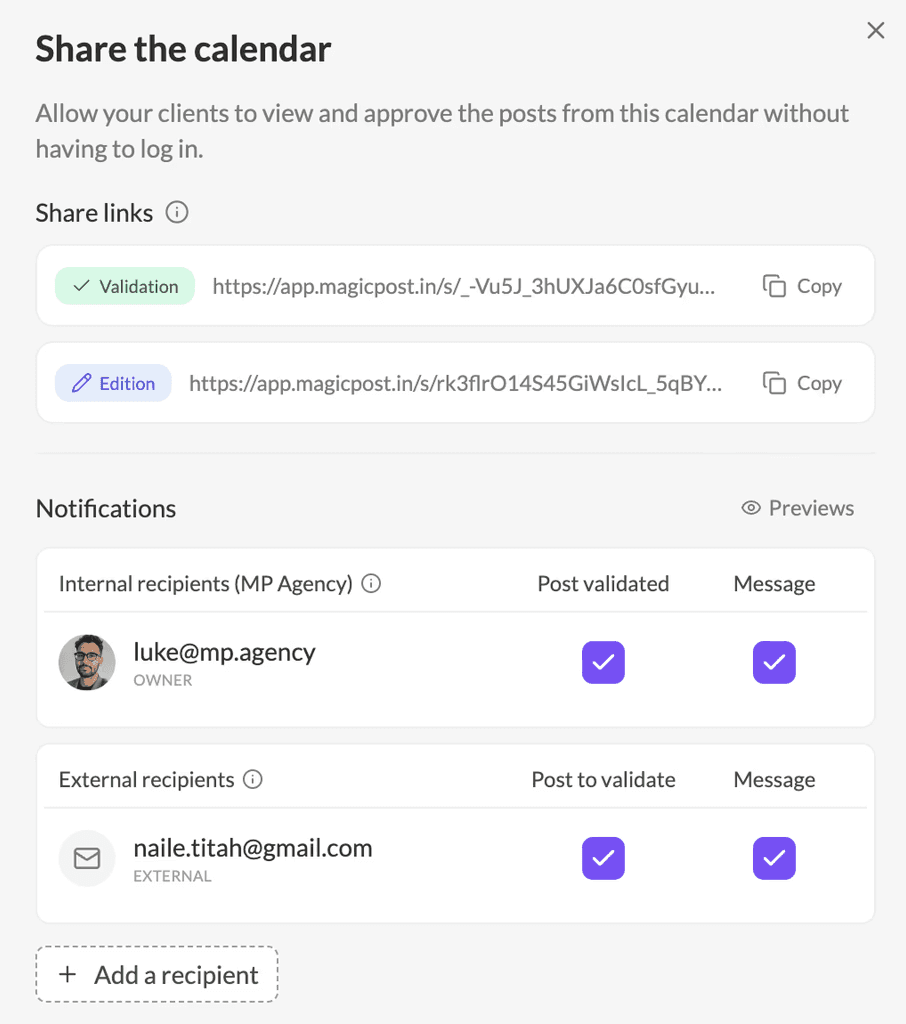Image resolution: width=906 pixels, height=1024 pixels.
Task: Copy the Edition share link
Action: [802, 383]
